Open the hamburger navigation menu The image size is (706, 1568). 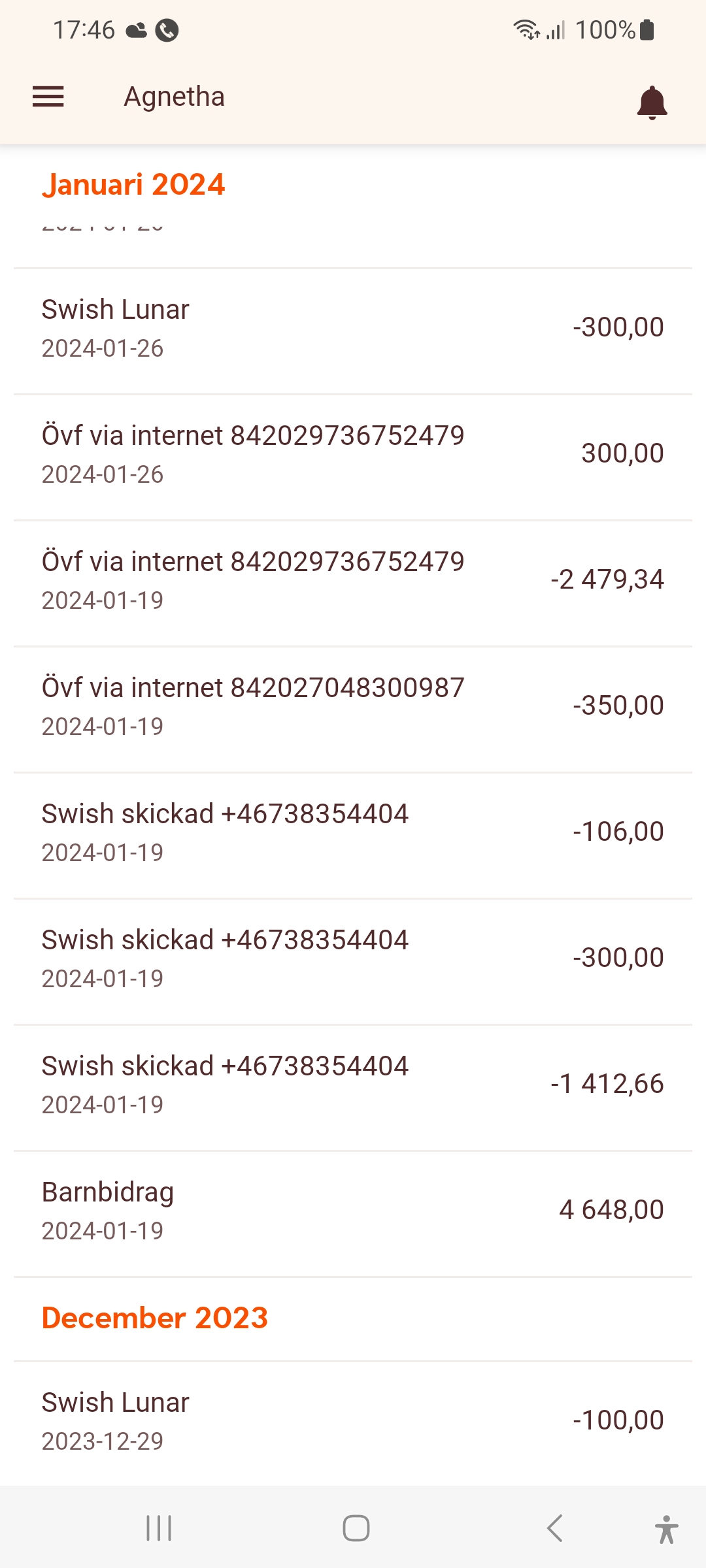coord(48,97)
